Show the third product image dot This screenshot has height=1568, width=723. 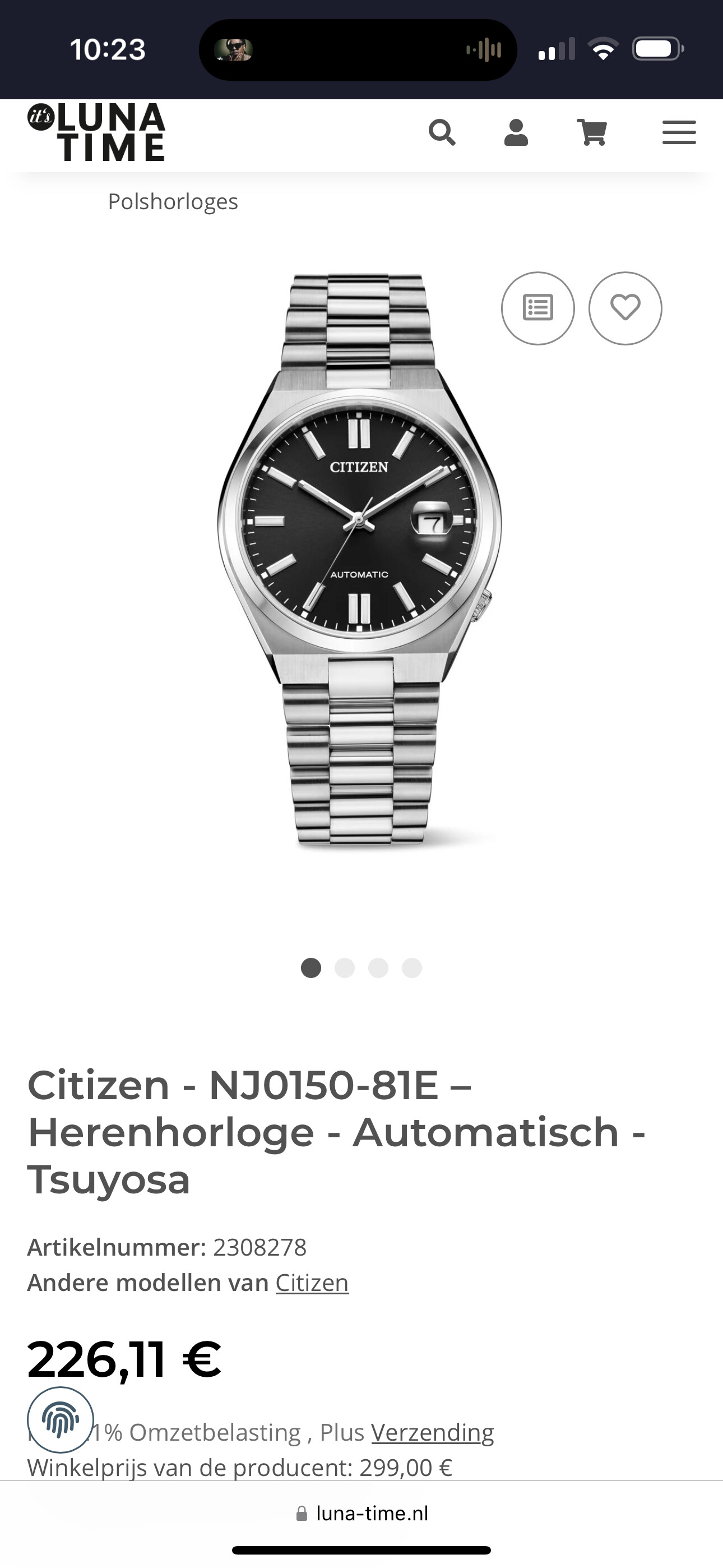coord(378,968)
